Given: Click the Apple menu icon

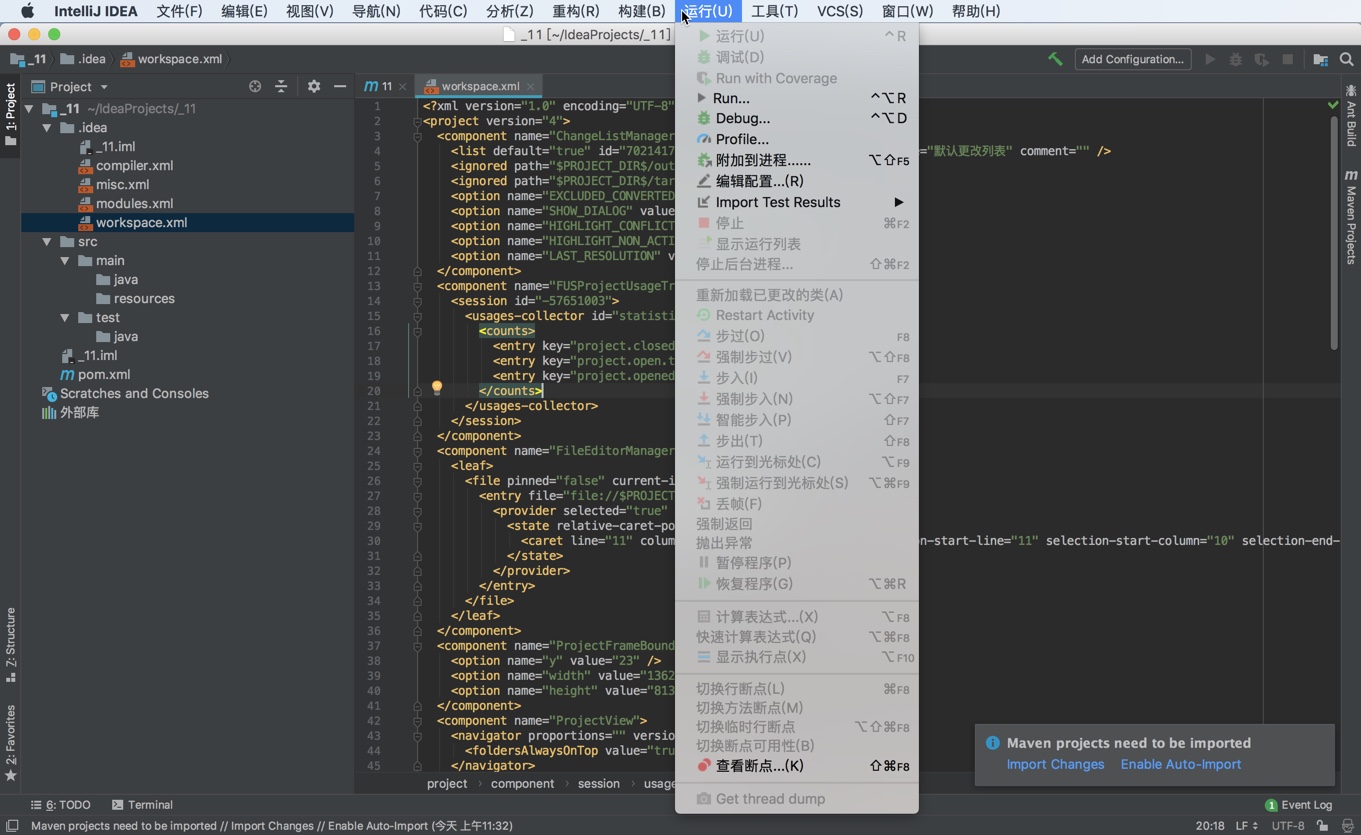Looking at the screenshot, I should point(27,11).
